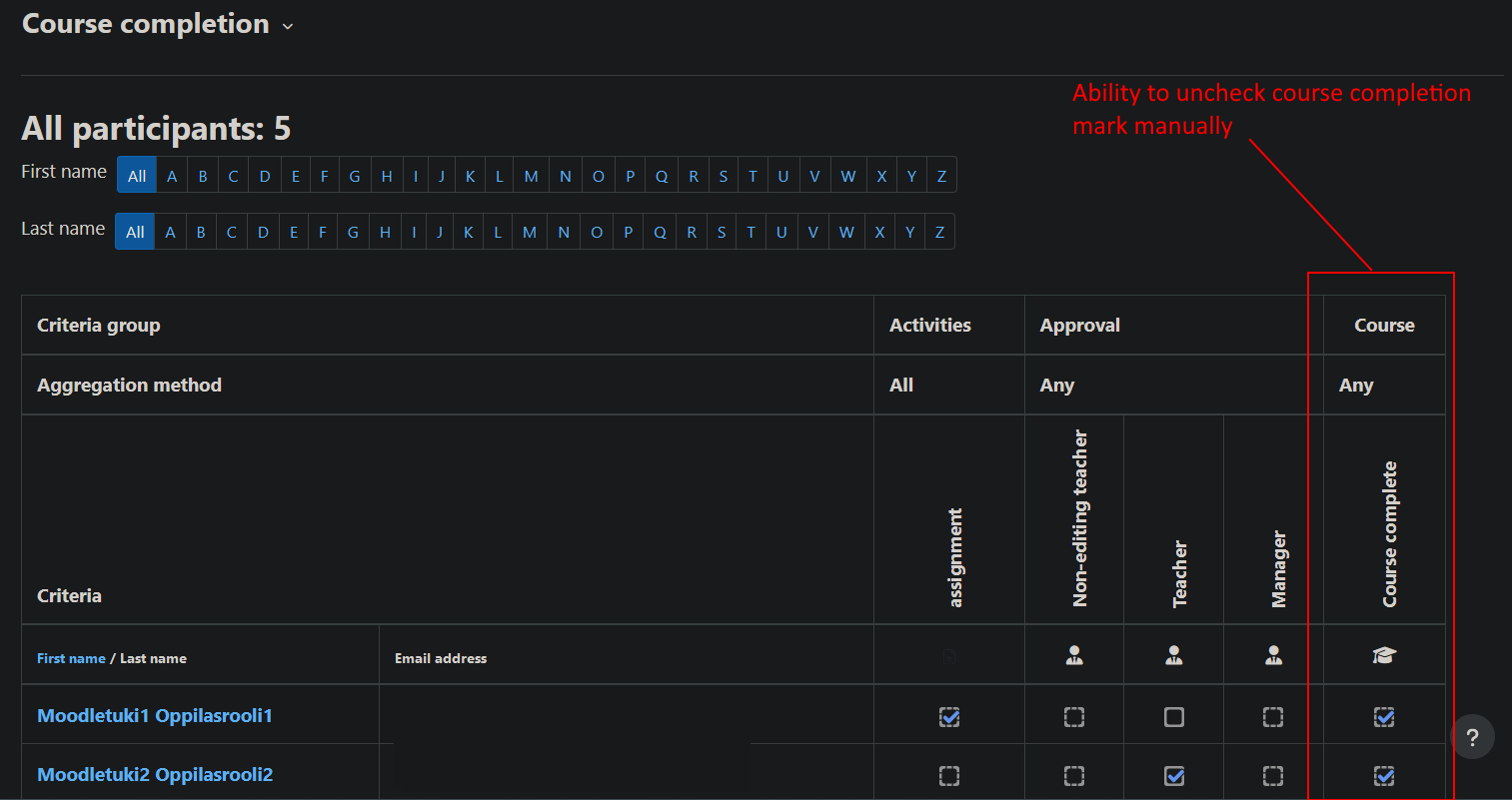Filter Last name by letter O
The image size is (1512, 800).
(x=597, y=232)
